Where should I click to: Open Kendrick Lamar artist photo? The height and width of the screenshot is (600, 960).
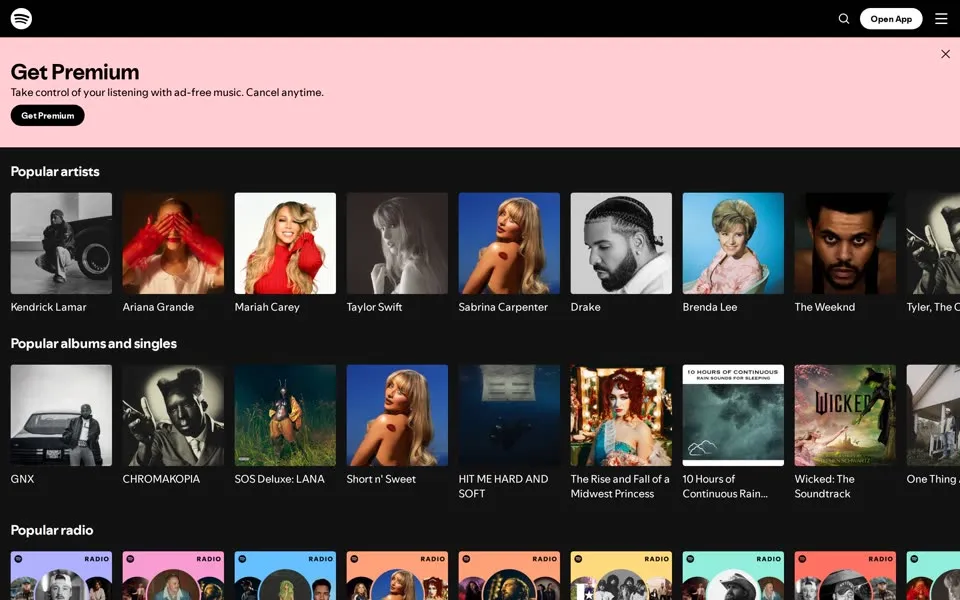point(61,243)
